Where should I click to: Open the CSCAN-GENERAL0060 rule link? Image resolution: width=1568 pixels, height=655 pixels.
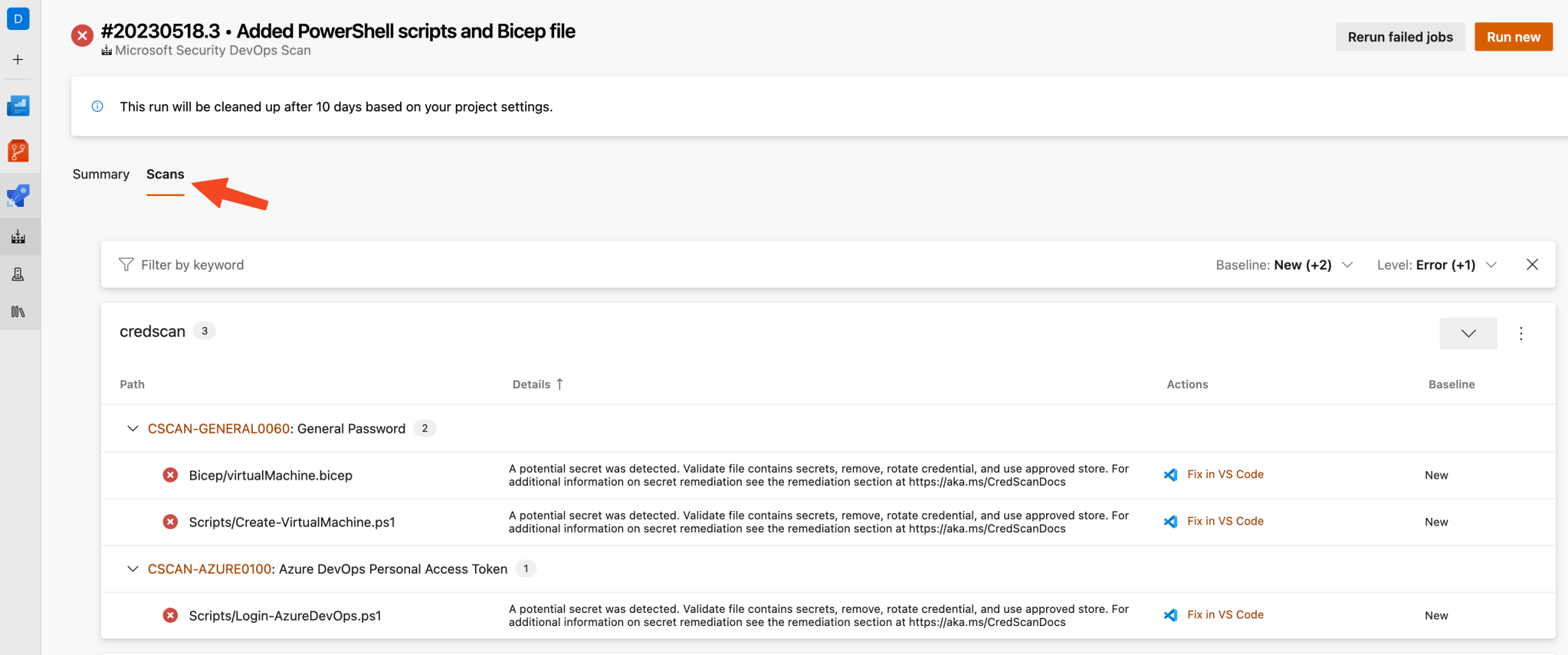point(219,428)
